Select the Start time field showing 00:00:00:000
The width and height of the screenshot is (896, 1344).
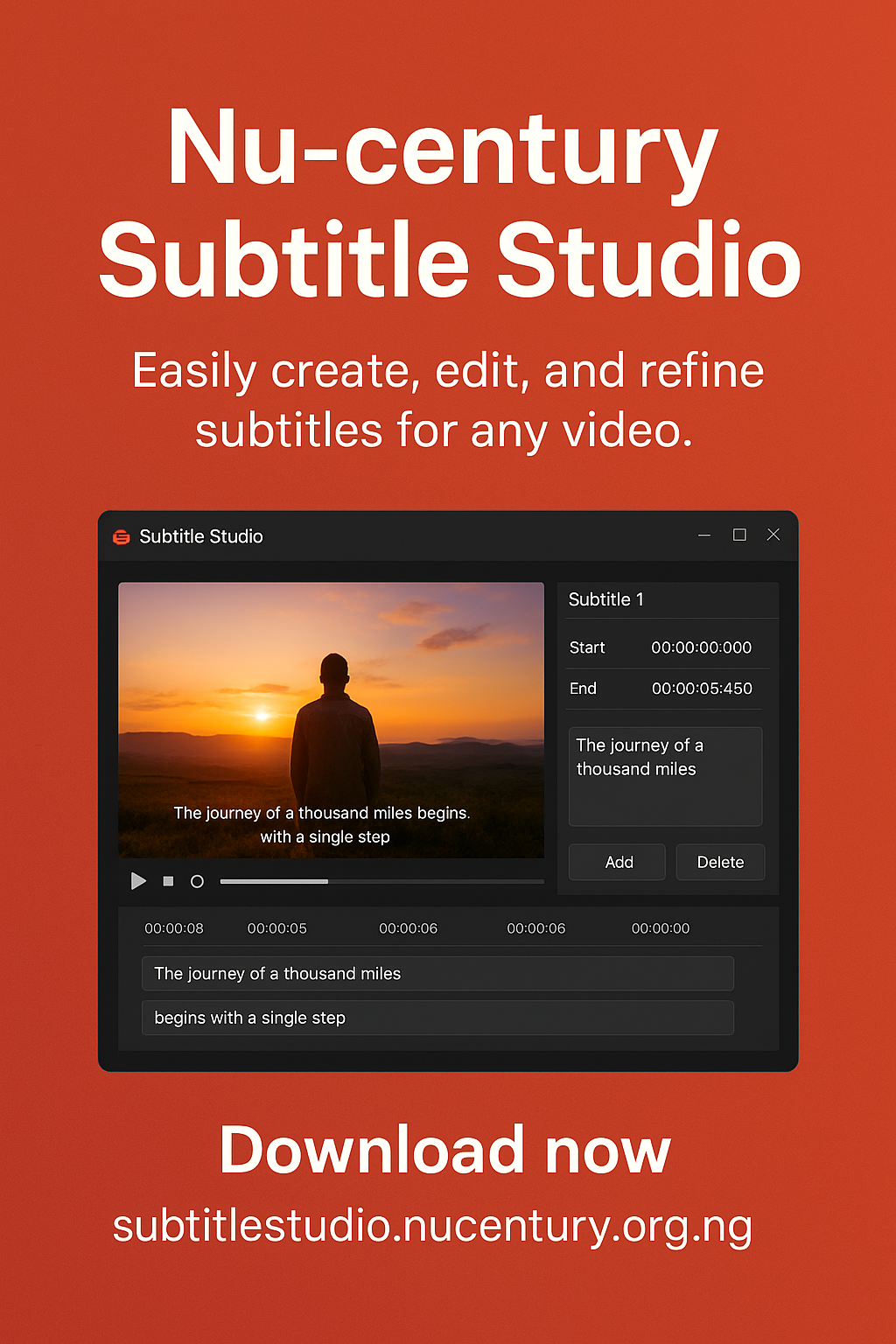700,647
